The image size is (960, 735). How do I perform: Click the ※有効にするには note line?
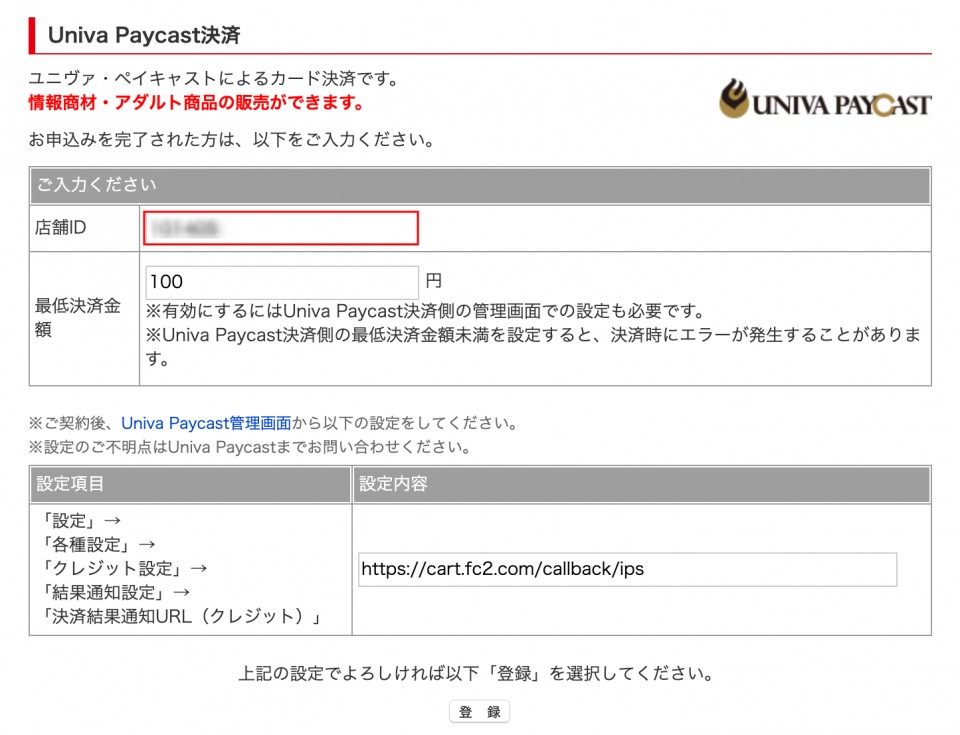(426, 311)
